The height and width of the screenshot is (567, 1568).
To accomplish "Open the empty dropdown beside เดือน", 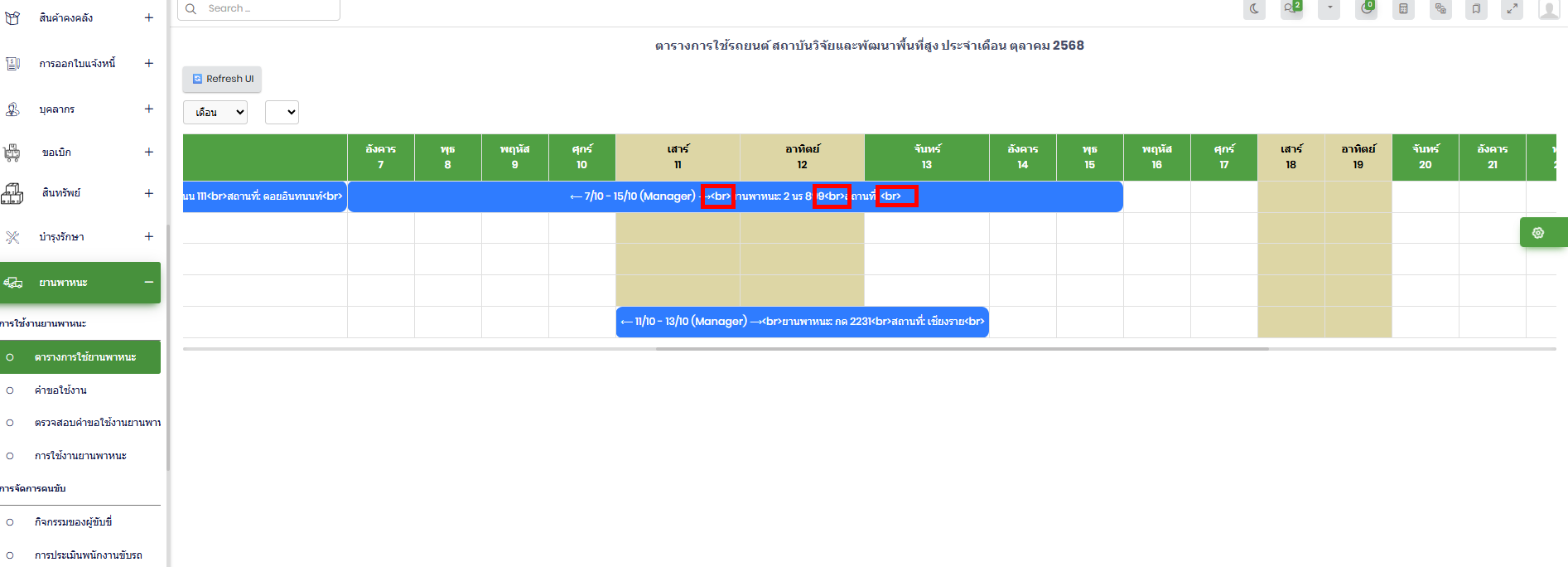I will tap(282, 113).
